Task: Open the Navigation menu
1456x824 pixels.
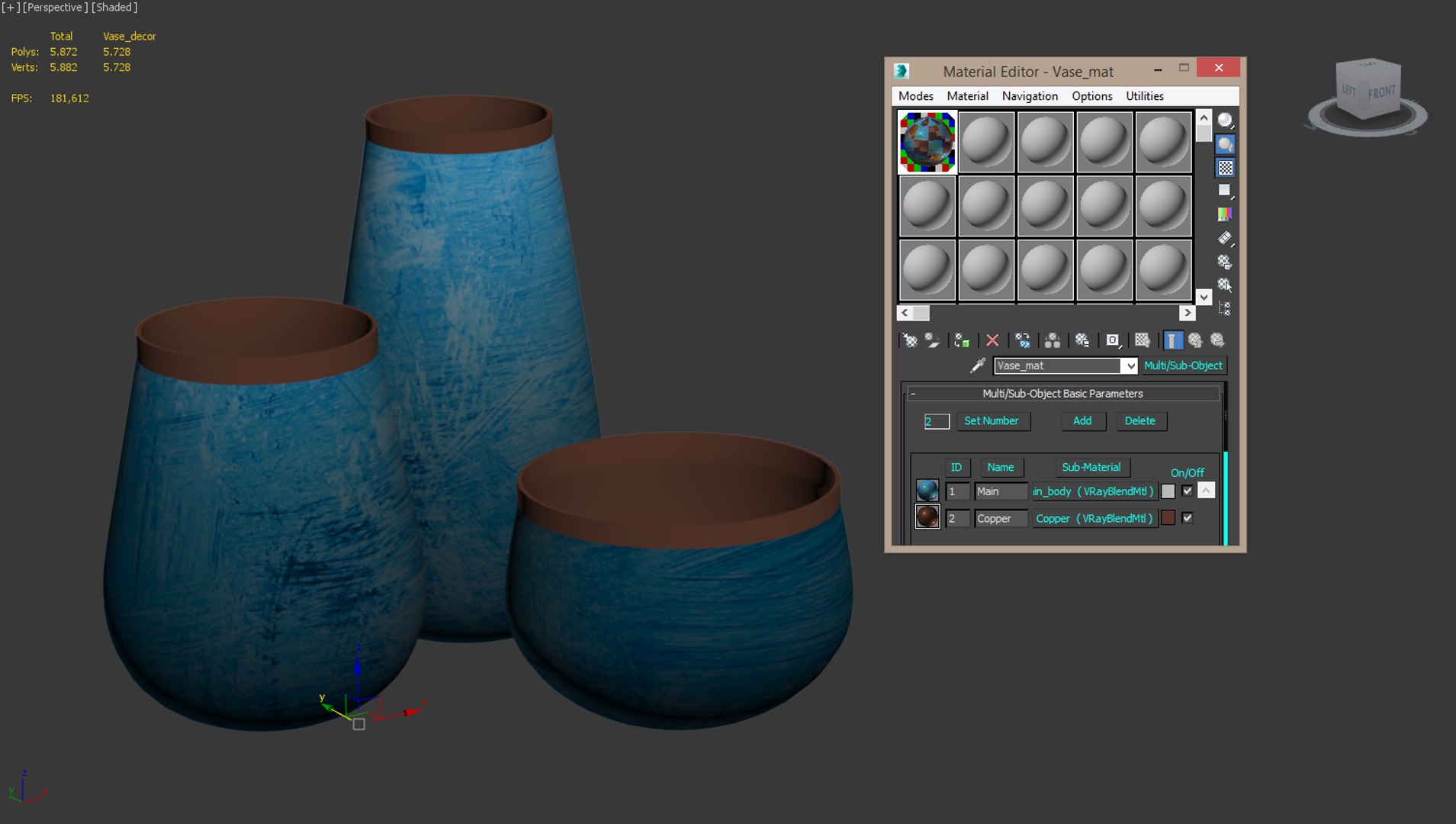Action: tap(1030, 96)
